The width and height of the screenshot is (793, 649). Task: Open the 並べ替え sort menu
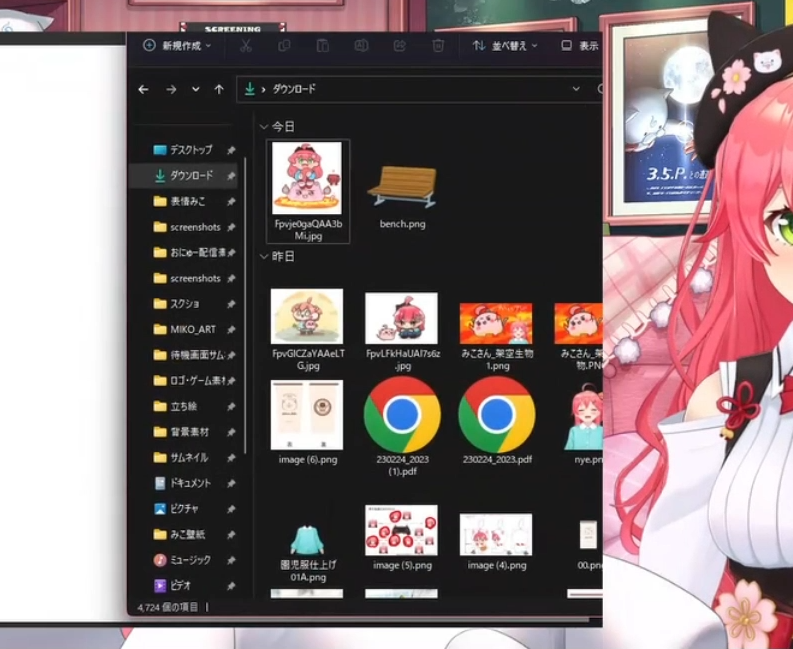pyautogui.click(x=504, y=46)
